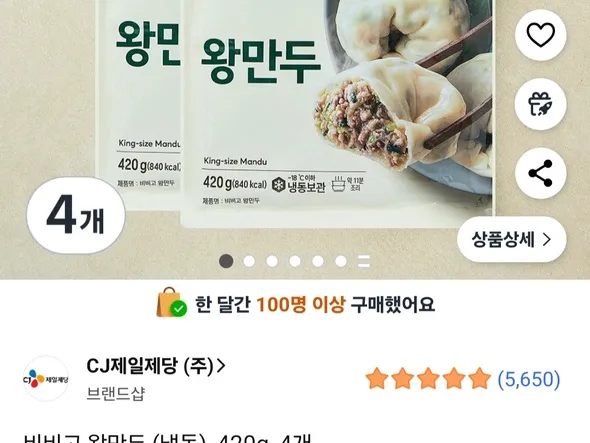Open 상품상세 product details
This screenshot has height=443, width=590.
(x=512, y=239)
